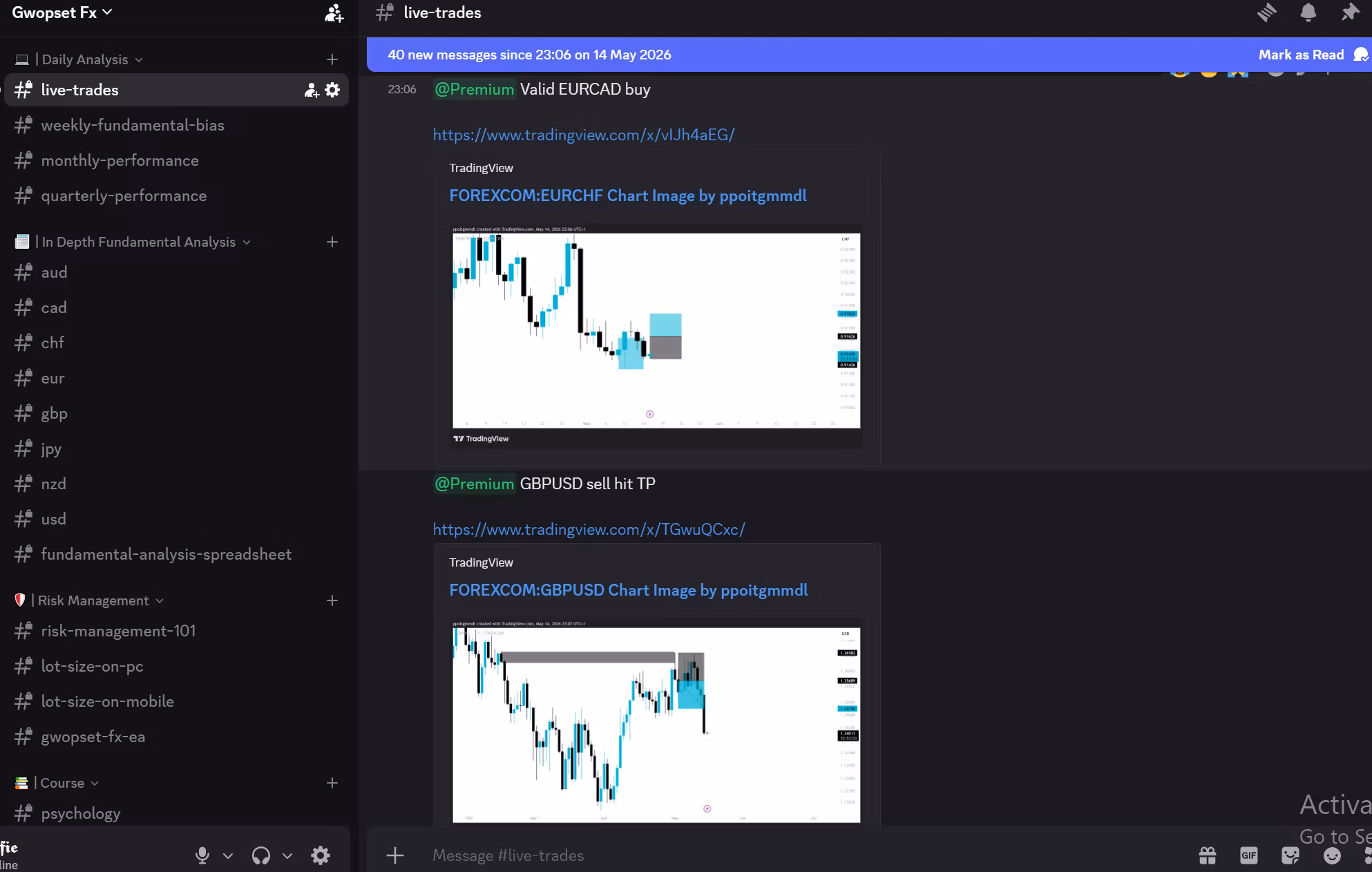Create invite for the live-trades channel

pos(312,90)
